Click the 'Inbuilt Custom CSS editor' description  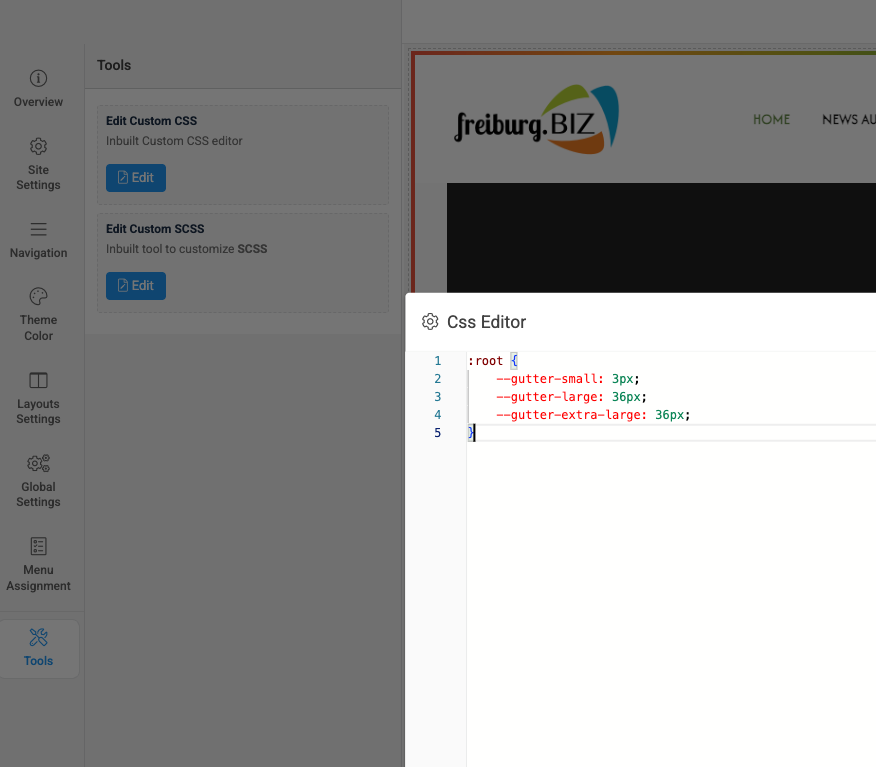174,141
